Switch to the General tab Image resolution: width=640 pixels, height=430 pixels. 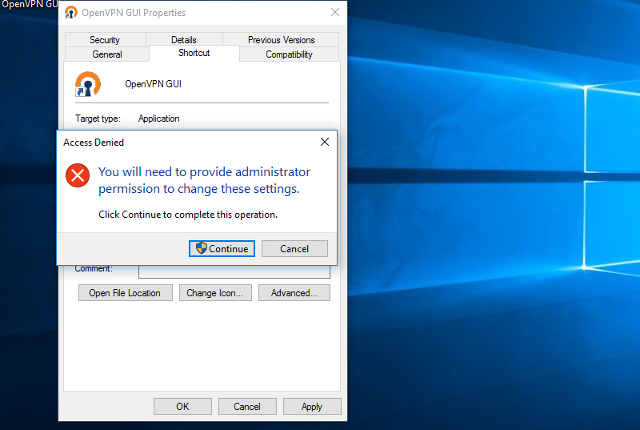click(x=107, y=54)
